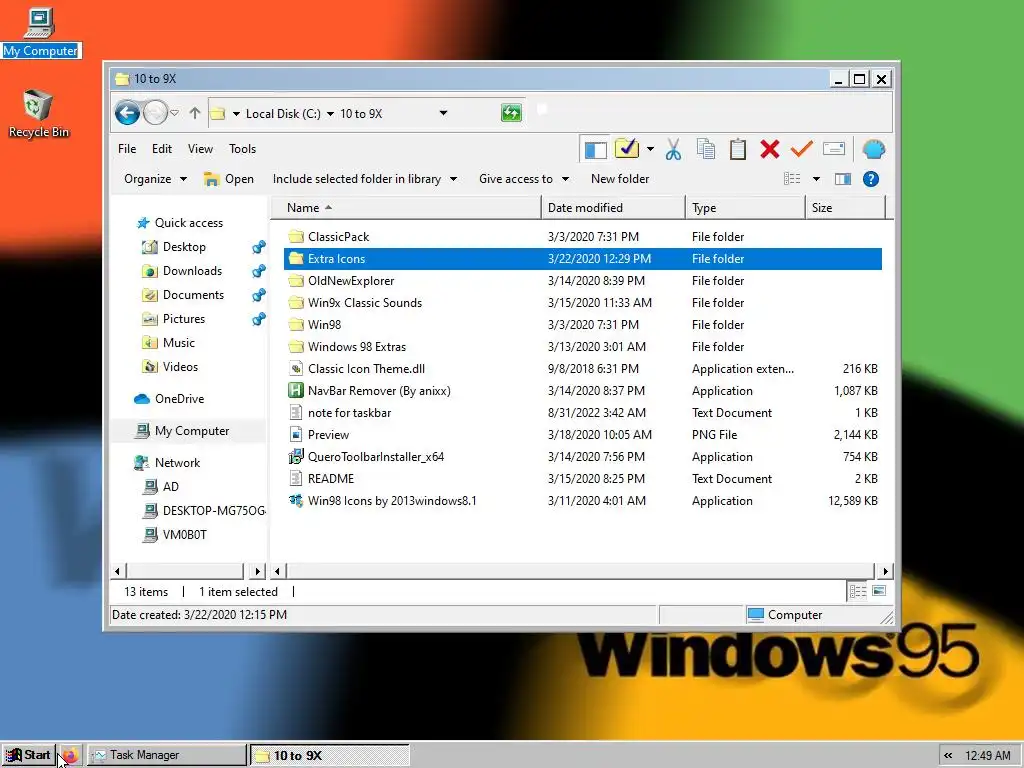The height and width of the screenshot is (768, 1024).
Task: Select the Recycle Bin desktop icon
Action: (39, 114)
